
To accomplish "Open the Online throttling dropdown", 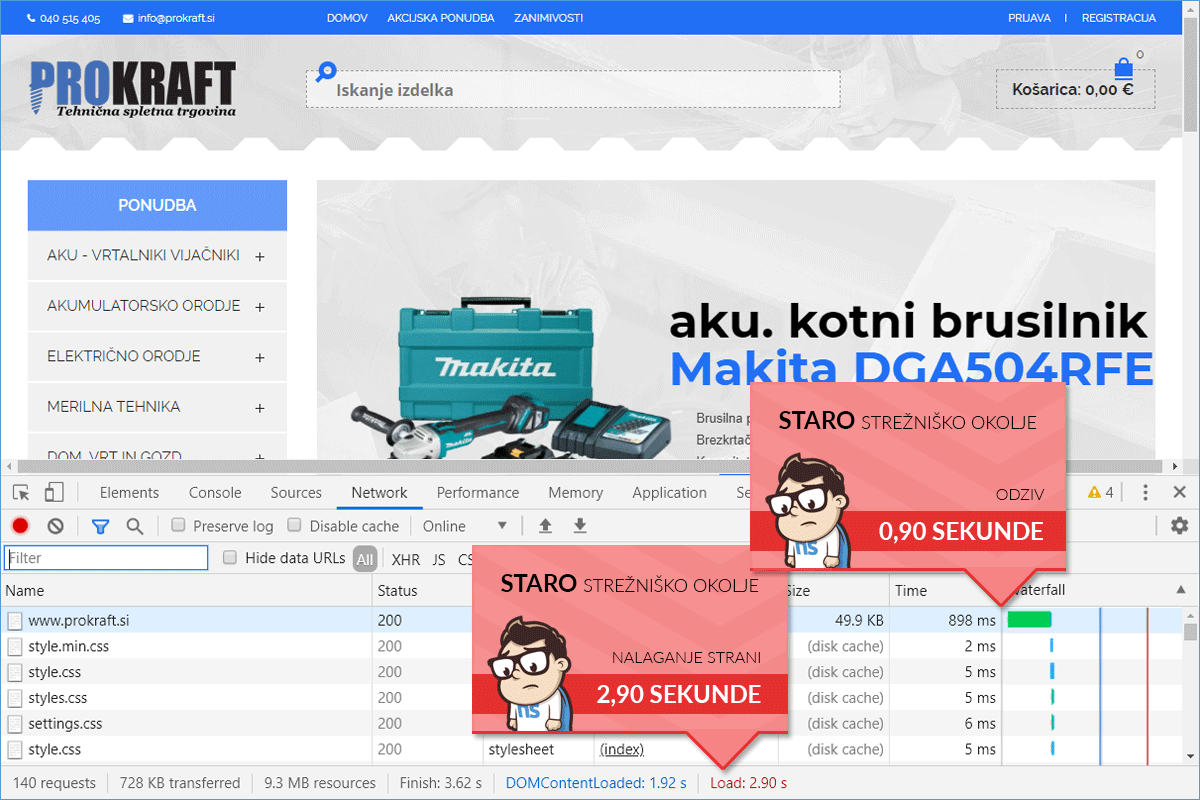I will 465,526.
